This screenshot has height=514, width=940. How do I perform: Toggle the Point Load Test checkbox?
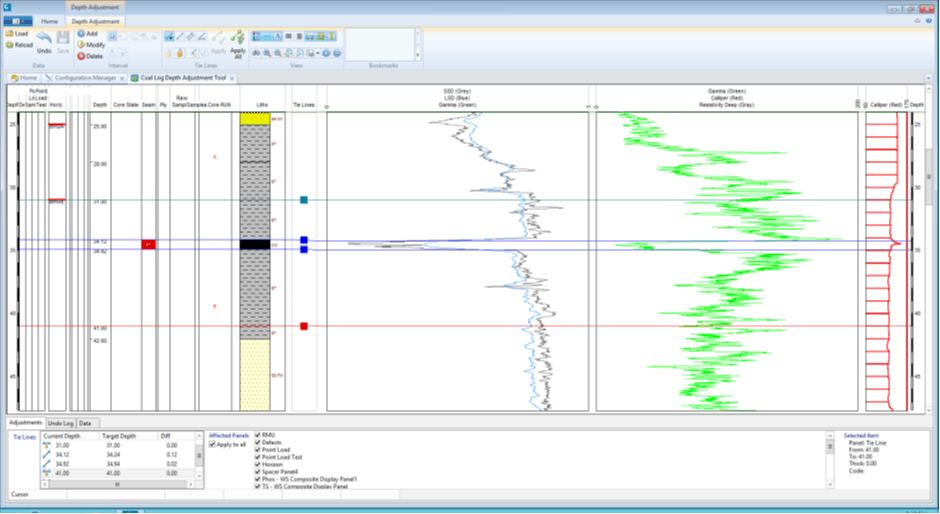pyautogui.click(x=258, y=457)
